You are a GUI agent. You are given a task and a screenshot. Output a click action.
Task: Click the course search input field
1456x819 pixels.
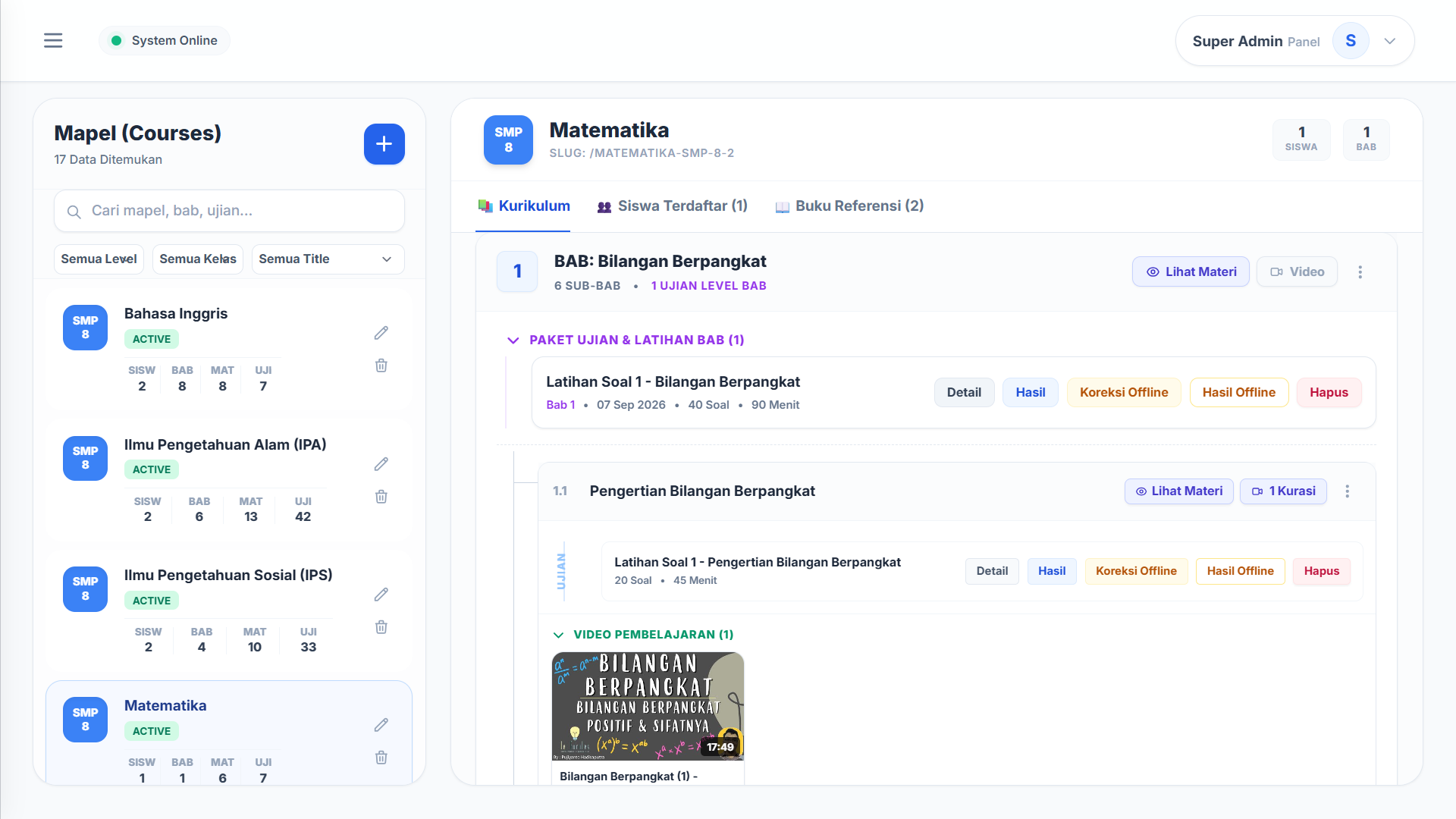(229, 211)
